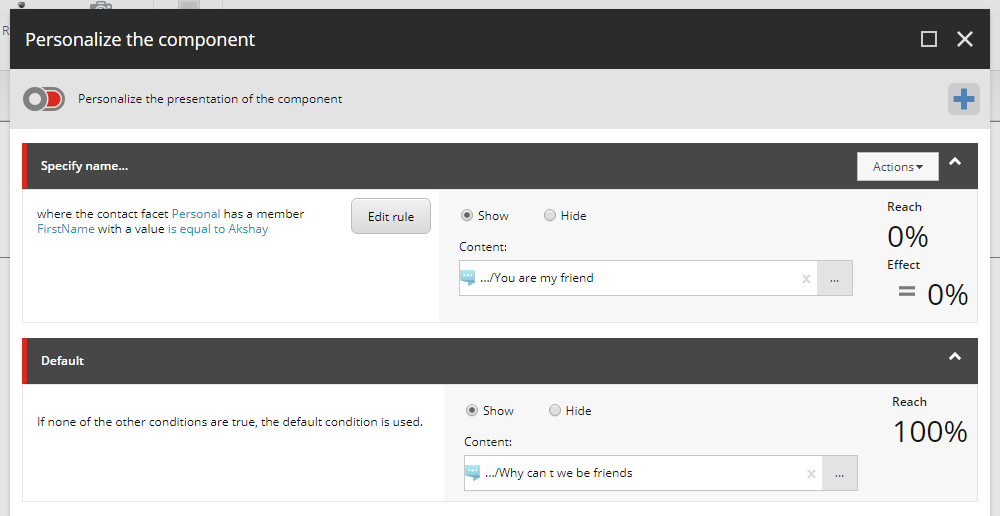Maximize the Personalize the component dialog

[x=929, y=40]
